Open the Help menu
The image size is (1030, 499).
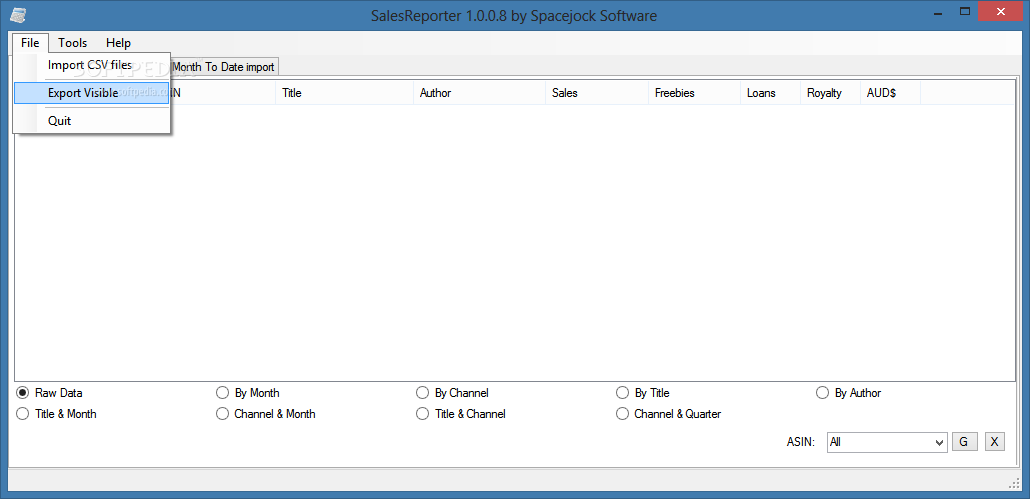[x=118, y=43]
